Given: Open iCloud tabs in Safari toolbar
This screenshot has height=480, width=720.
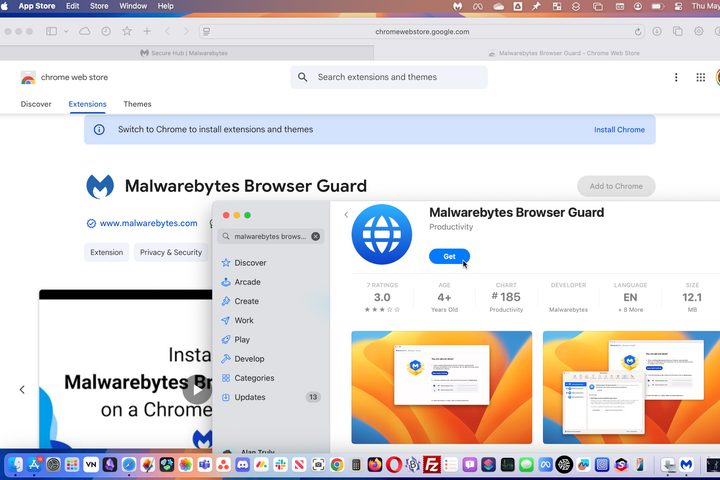Looking at the screenshot, I should (x=84, y=31).
